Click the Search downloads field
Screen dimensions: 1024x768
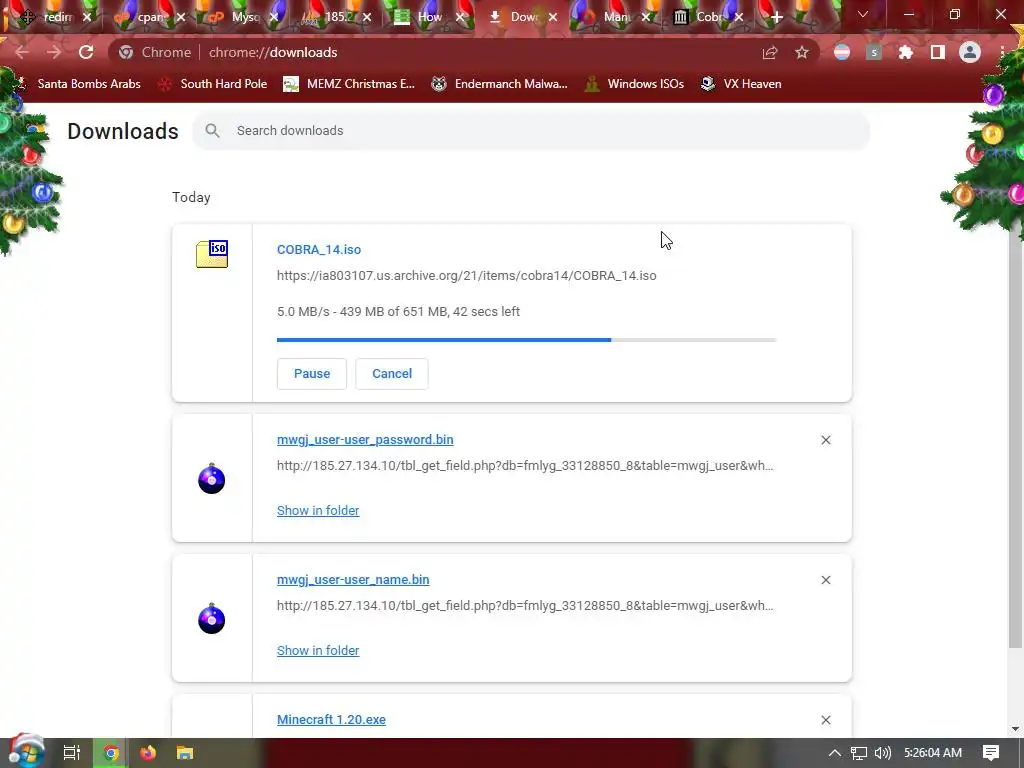point(531,131)
